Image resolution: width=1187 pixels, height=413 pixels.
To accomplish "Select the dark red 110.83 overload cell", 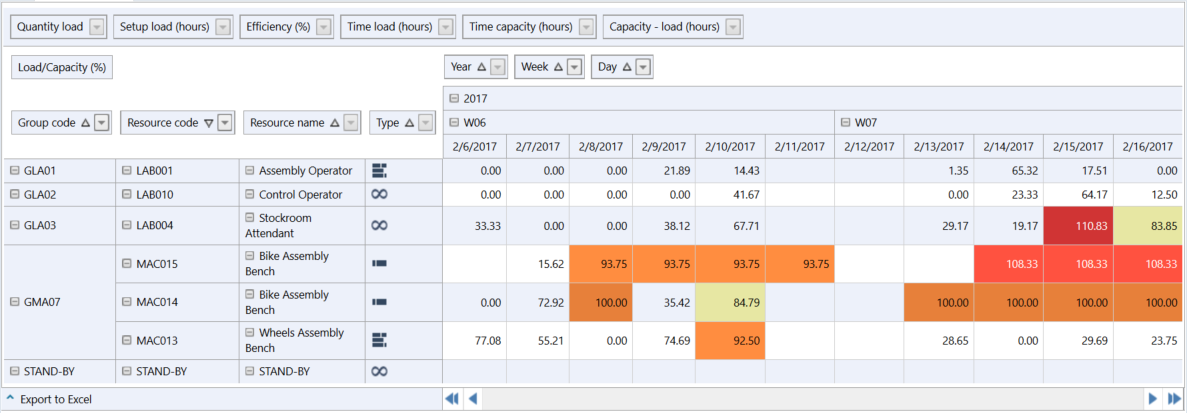I will [x=1077, y=226].
